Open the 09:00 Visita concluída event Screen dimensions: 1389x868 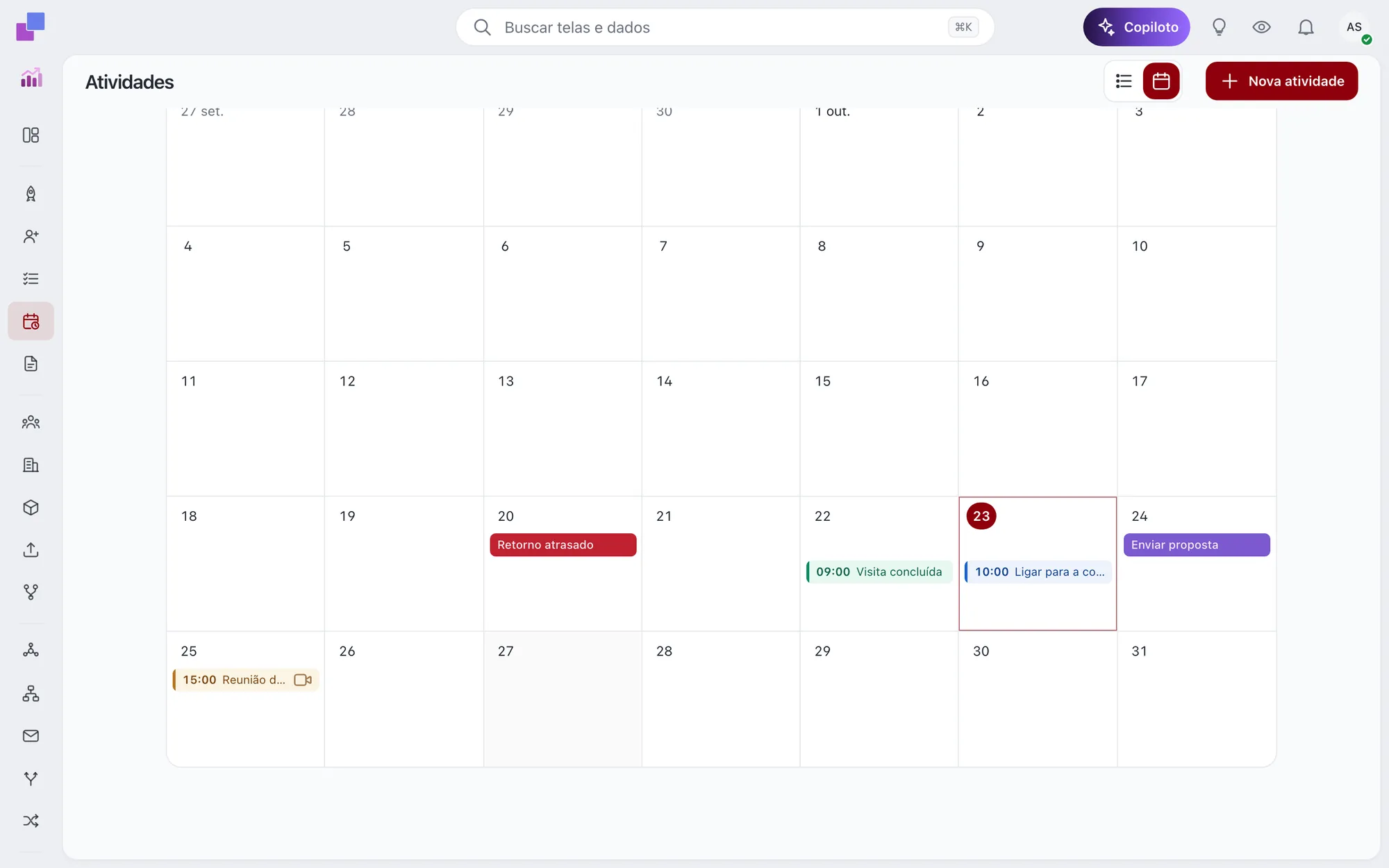[x=879, y=571]
